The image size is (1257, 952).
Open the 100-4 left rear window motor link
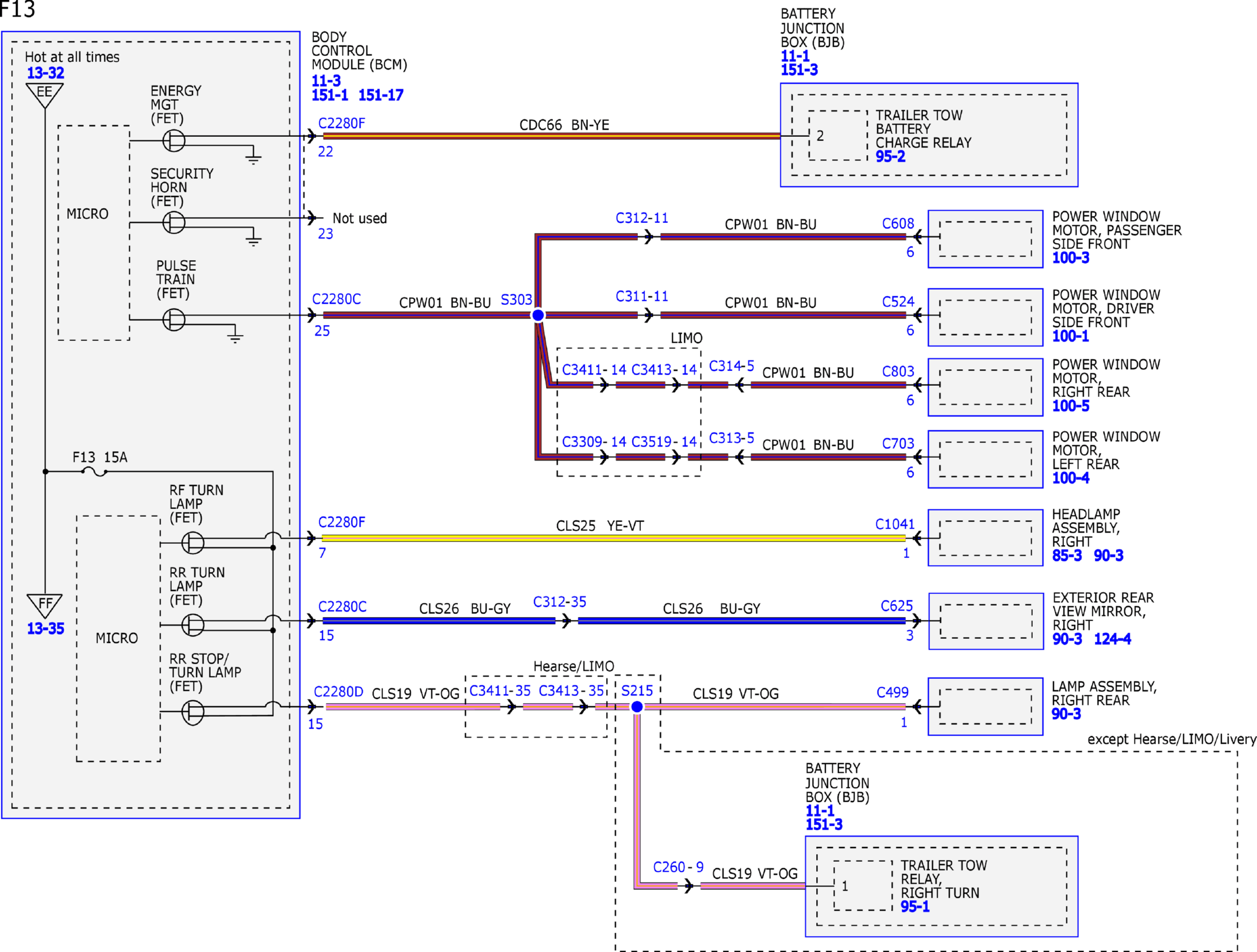coord(1071,478)
